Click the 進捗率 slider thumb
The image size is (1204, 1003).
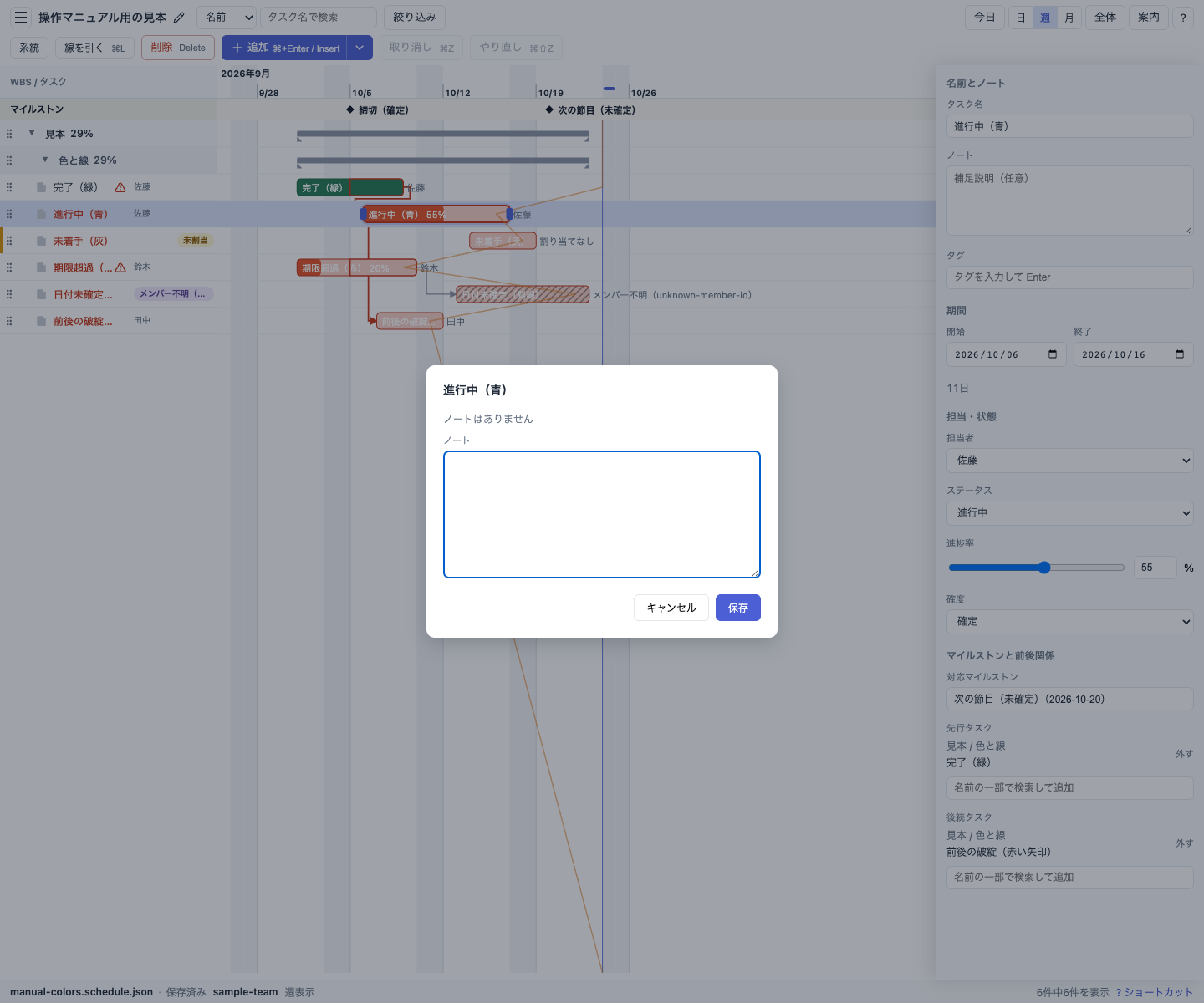(1044, 568)
